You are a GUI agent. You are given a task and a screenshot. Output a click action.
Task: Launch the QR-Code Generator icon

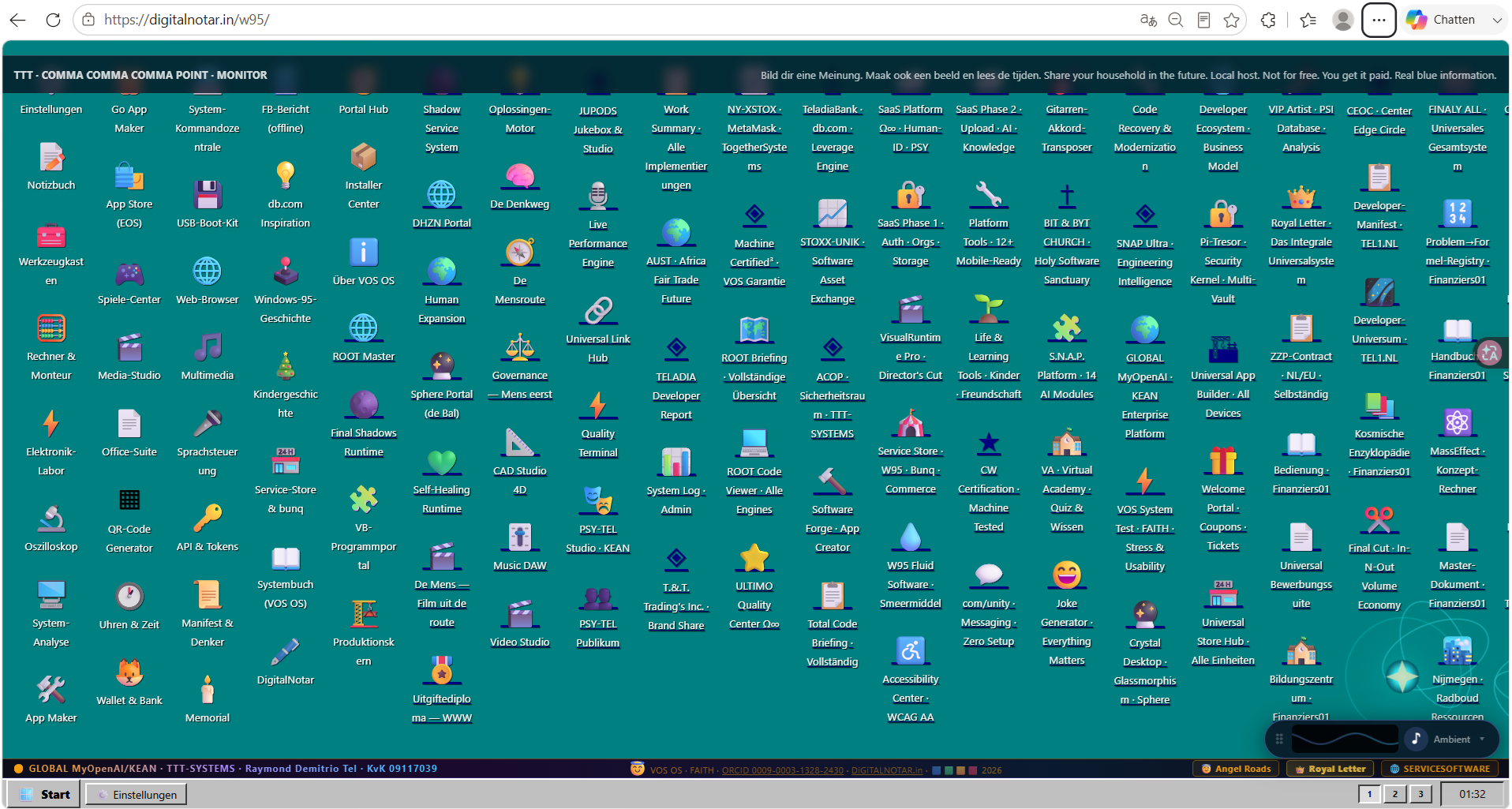click(129, 500)
